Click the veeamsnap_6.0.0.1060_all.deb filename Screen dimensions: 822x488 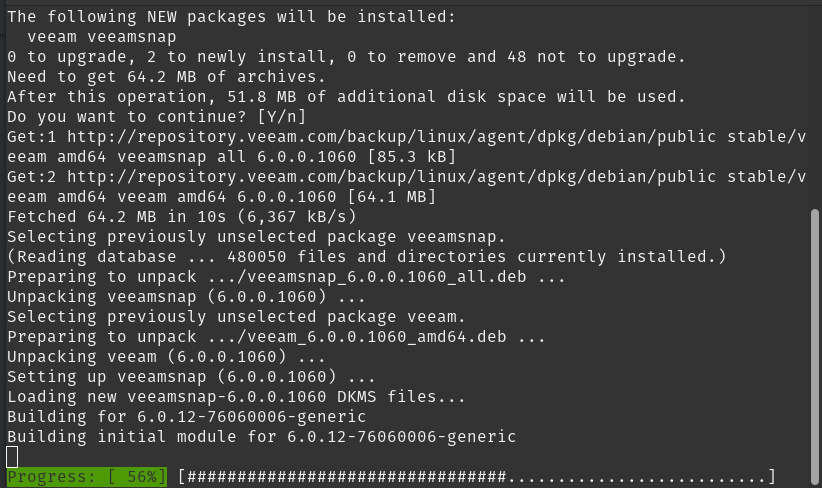tap(386, 277)
